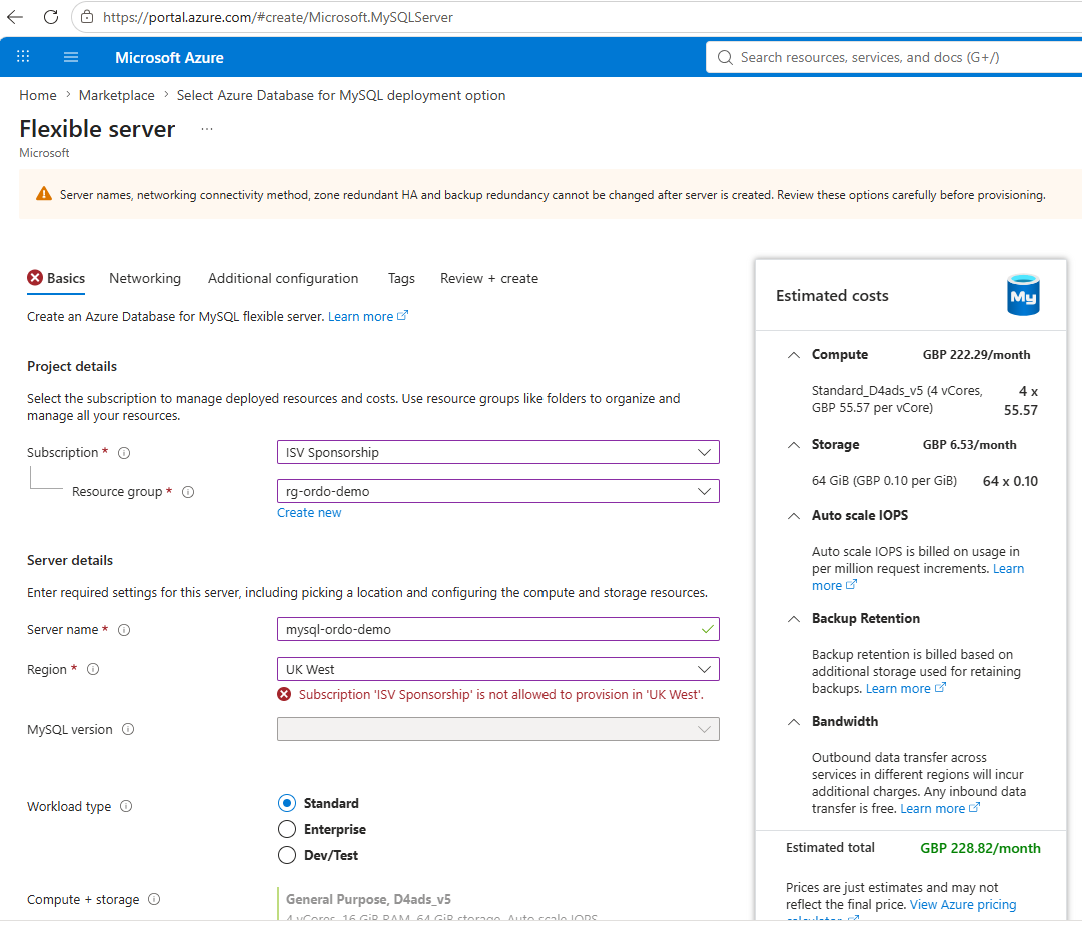The image size is (1082, 936).
Task: Collapse the Bandwidth section
Action: click(794, 721)
